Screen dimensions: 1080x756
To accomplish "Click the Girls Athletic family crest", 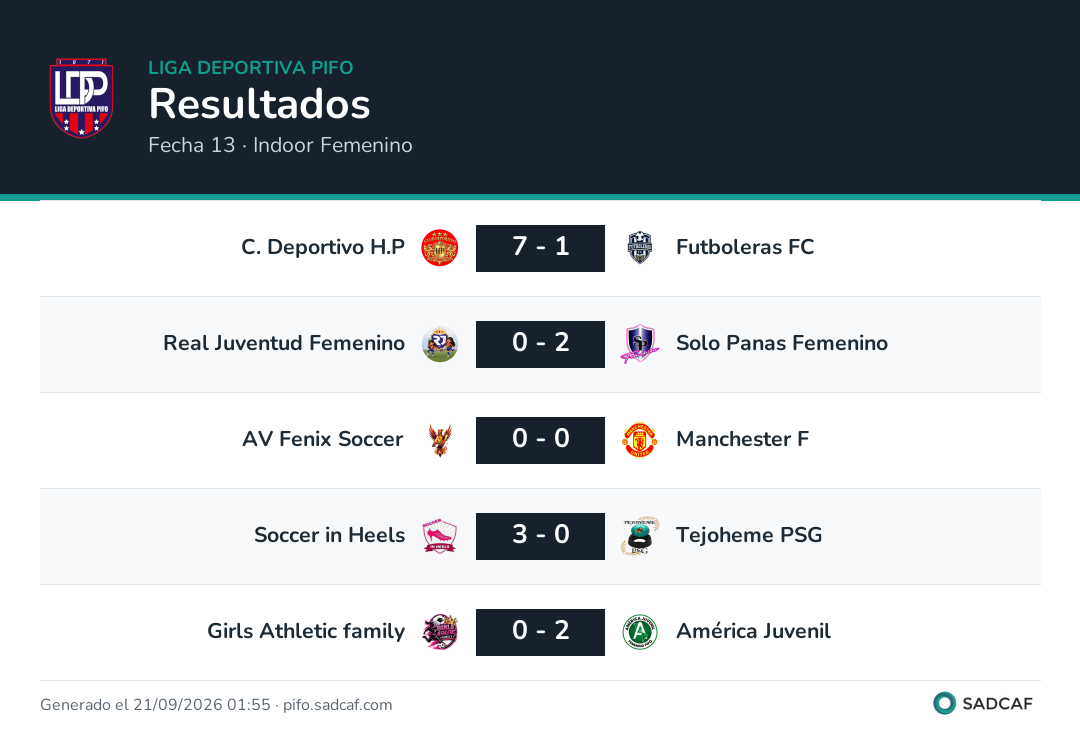I will [x=439, y=632].
